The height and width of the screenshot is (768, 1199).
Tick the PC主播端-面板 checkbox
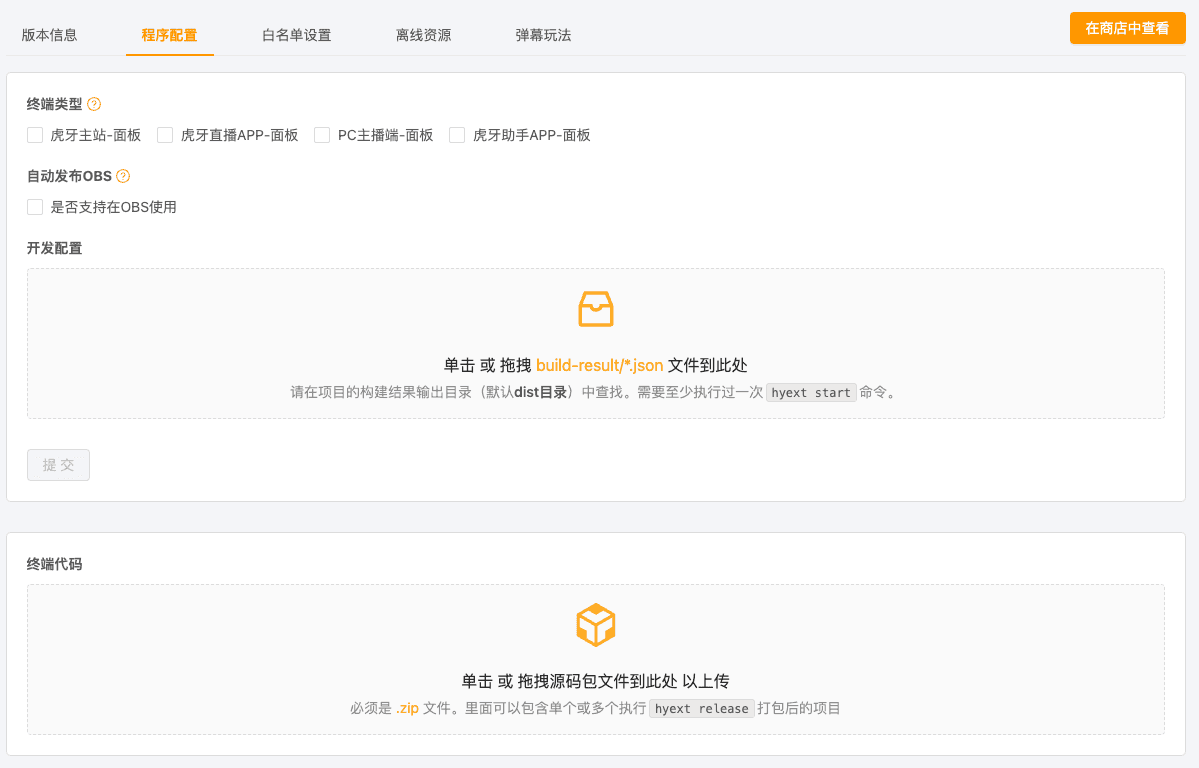click(x=322, y=135)
